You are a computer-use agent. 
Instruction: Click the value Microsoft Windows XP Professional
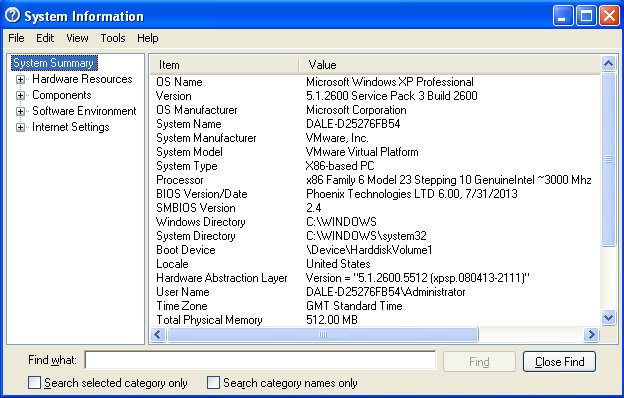[x=390, y=82]
